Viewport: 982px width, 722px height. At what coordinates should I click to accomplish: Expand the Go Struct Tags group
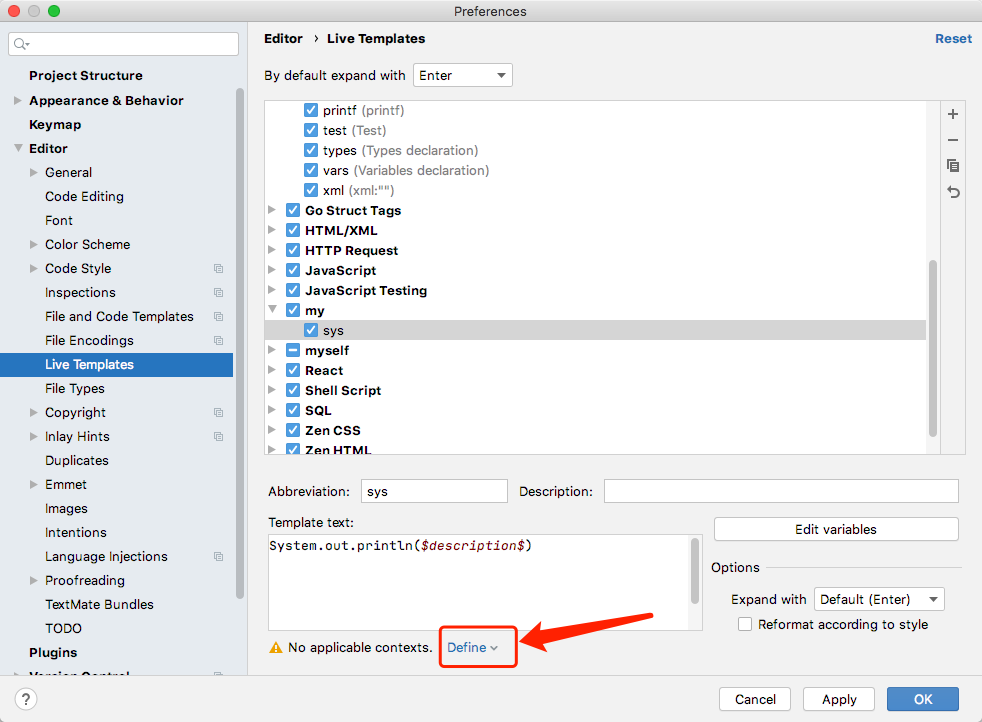pyautogui.click(x=272, y=210)
